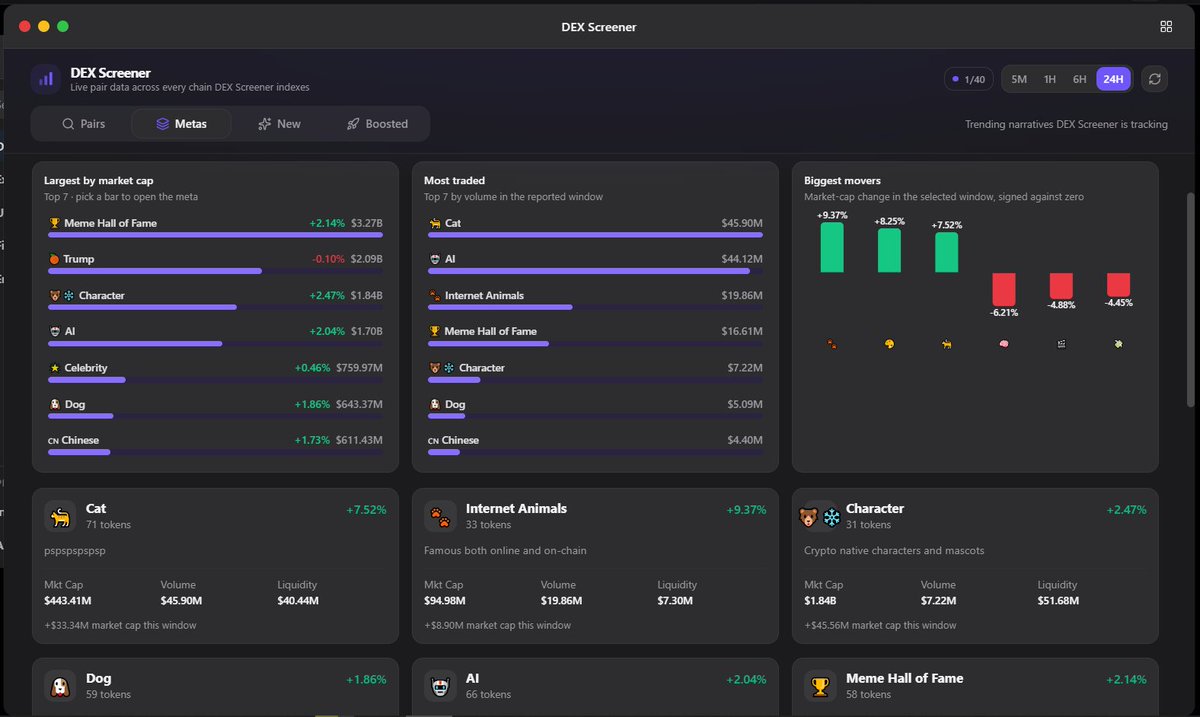Viewport: 1200px width, 717px height.
Task: Click the Cat card emoji icon
Action: [61, 517]
